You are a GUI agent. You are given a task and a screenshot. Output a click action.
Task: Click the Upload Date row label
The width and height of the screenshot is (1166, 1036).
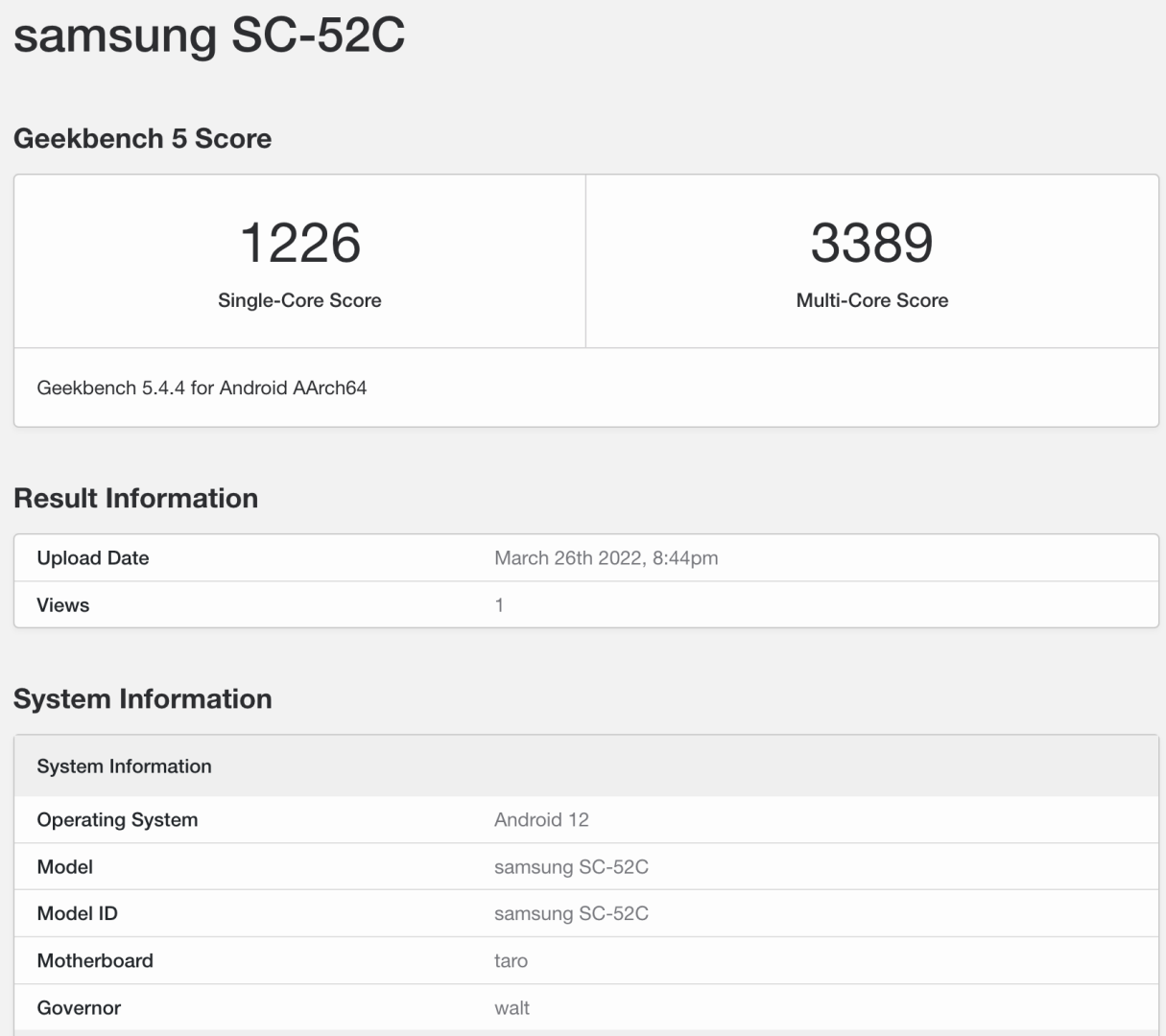tap(93, 558)
